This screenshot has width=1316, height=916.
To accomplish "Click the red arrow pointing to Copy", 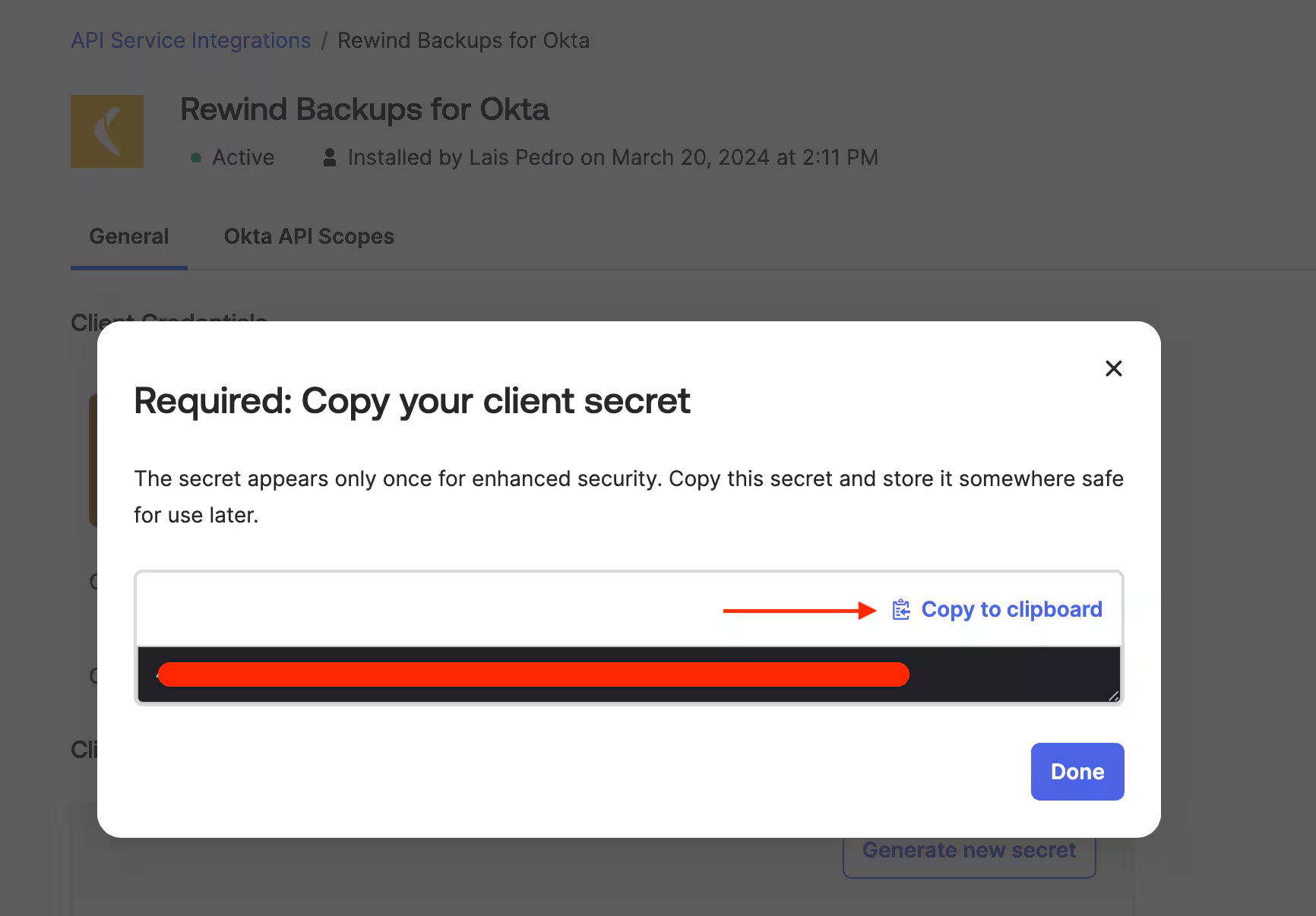I will (799, 611).
